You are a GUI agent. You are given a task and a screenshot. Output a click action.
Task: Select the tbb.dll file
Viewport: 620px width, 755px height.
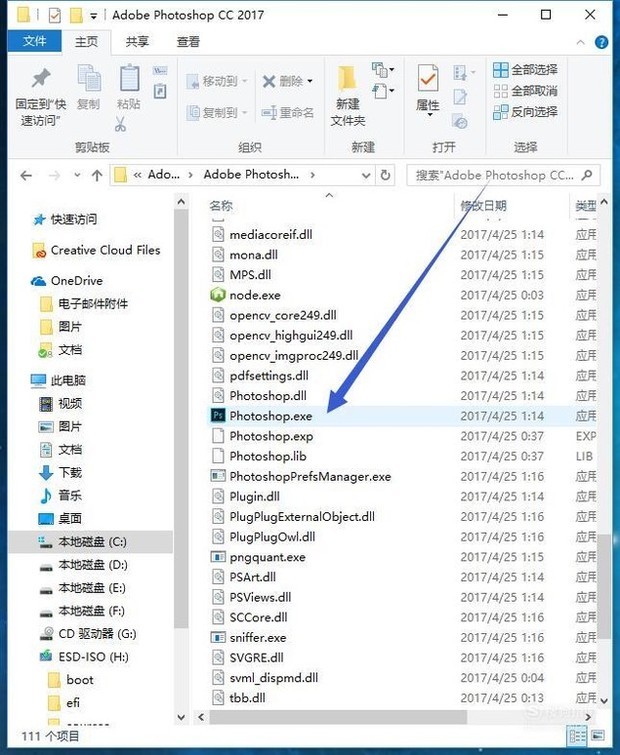[x=247, y=698]
